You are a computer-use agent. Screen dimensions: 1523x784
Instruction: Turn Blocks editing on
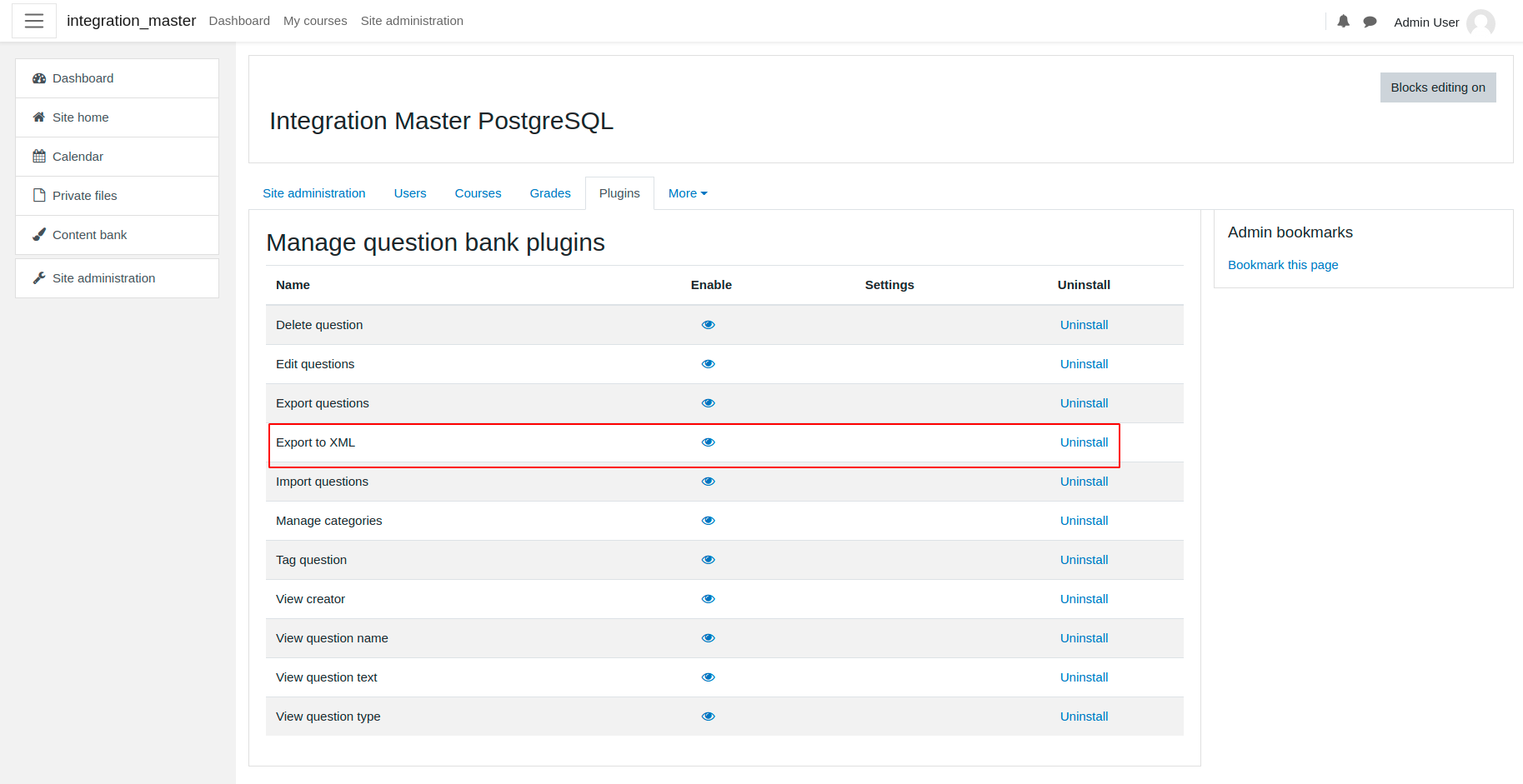tap(1438, 87)
